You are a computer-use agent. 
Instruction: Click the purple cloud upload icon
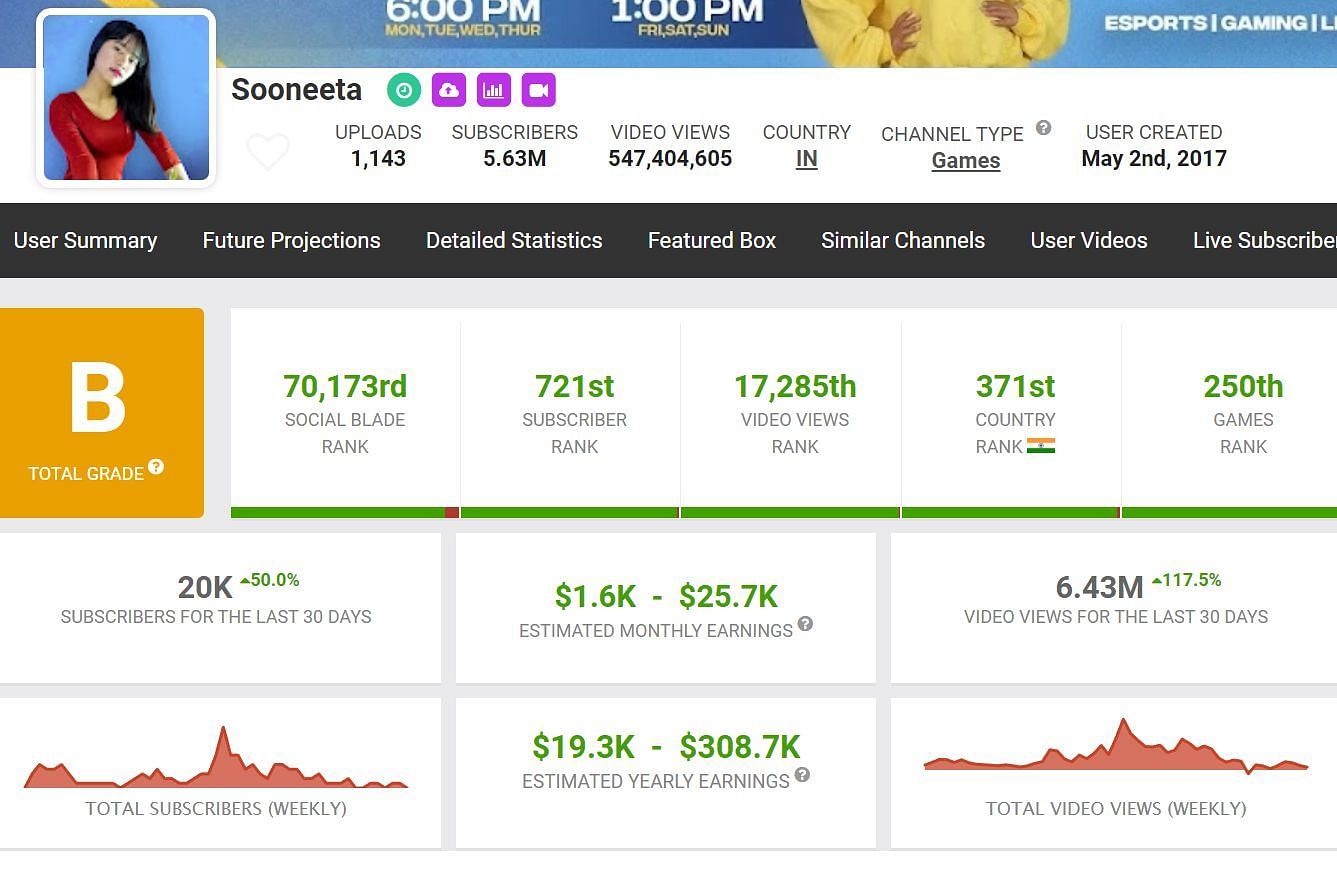449,90
